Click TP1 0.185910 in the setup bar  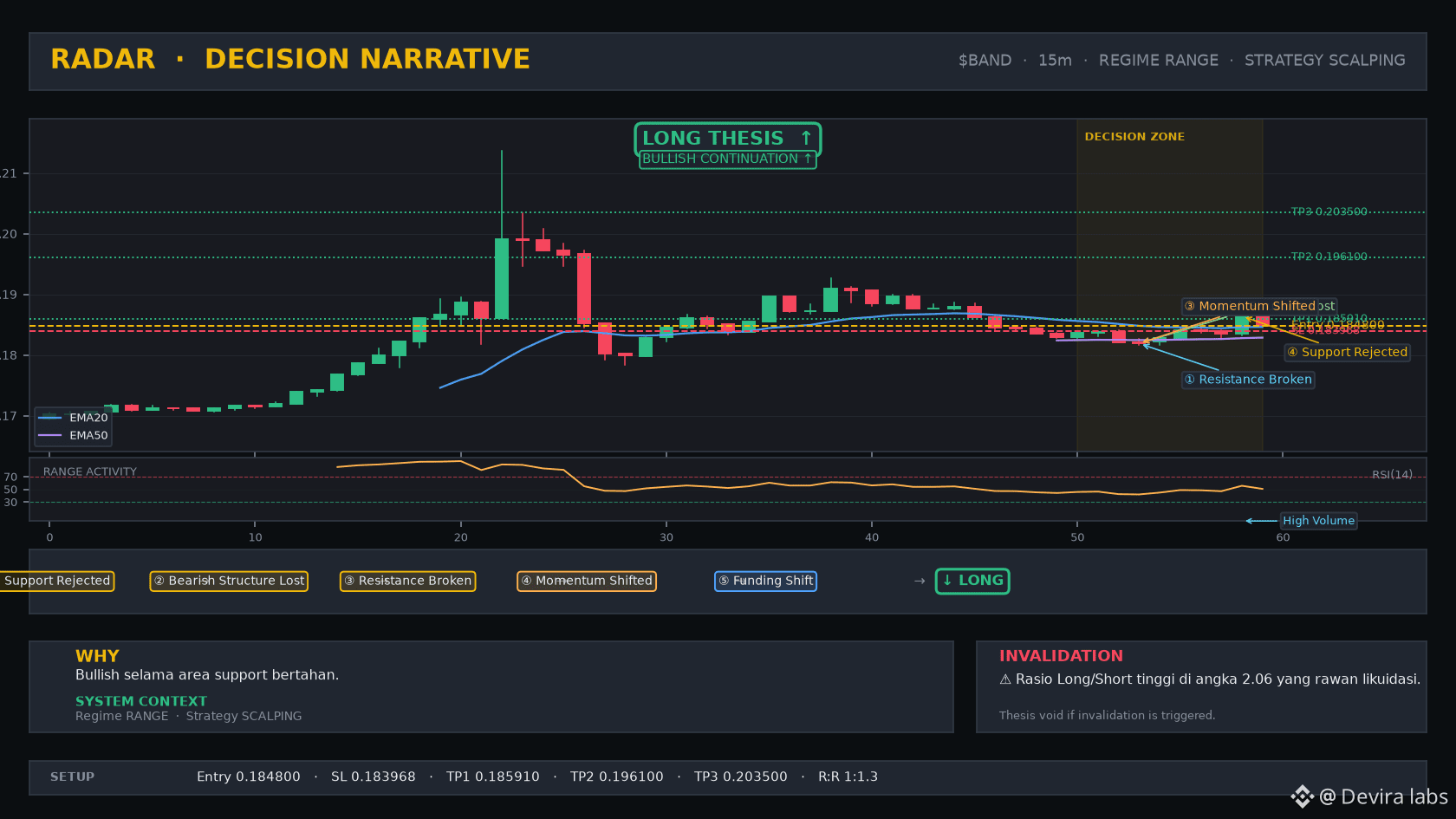pos(493,777)
